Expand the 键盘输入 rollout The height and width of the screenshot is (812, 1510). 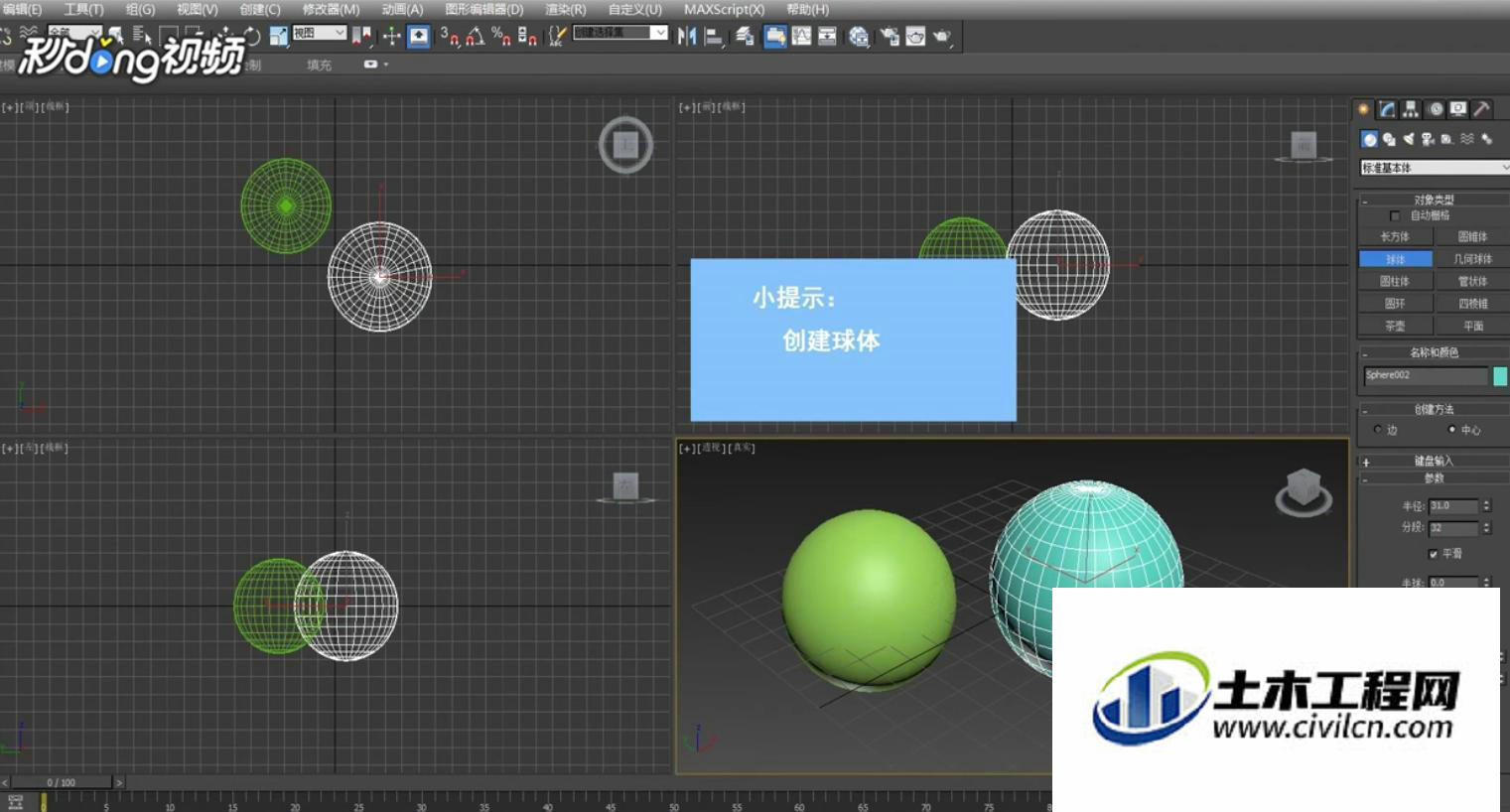(1434, 461)
